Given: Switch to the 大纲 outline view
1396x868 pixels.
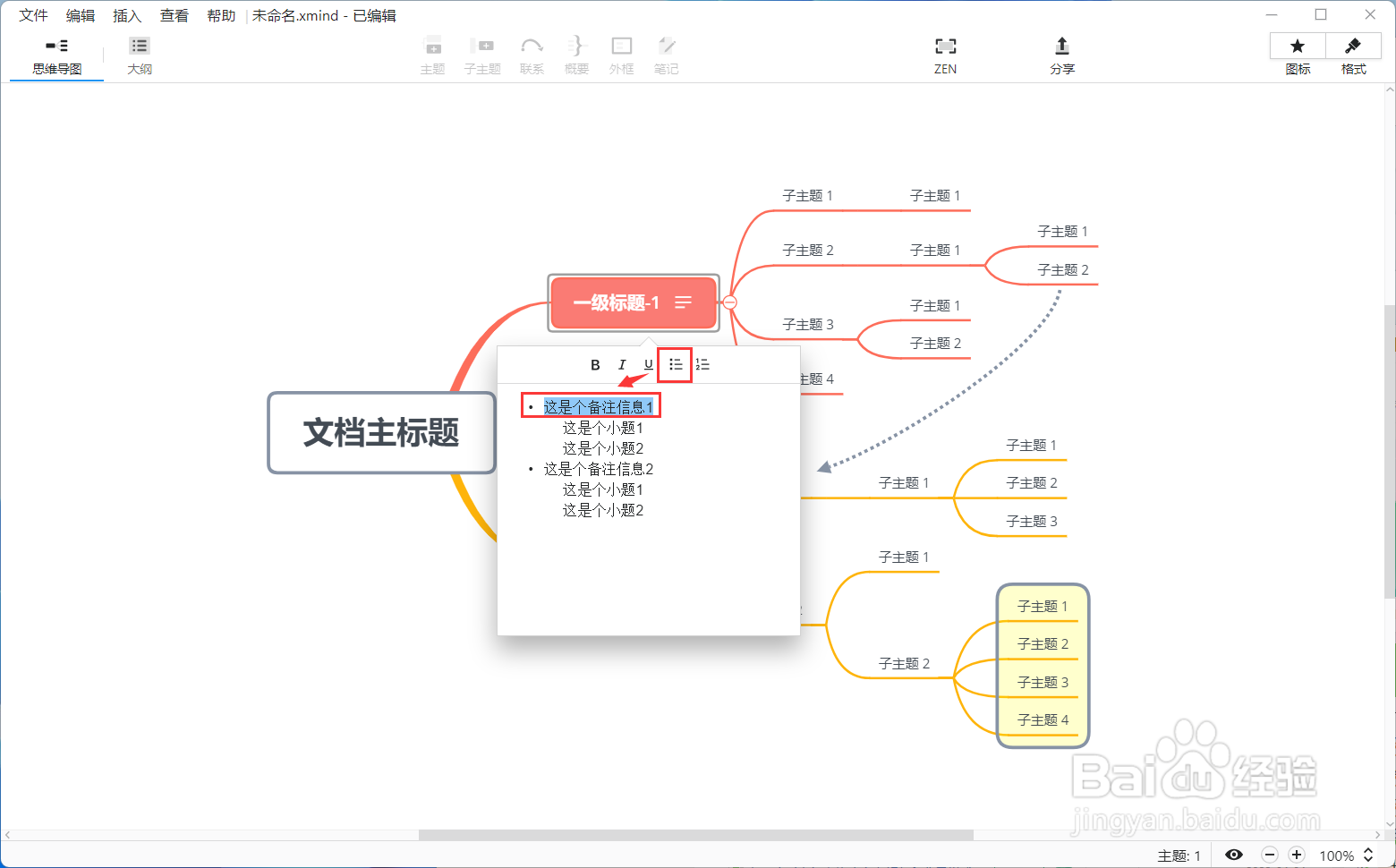Looking at the screenshot, I should [x=139, y=56].
